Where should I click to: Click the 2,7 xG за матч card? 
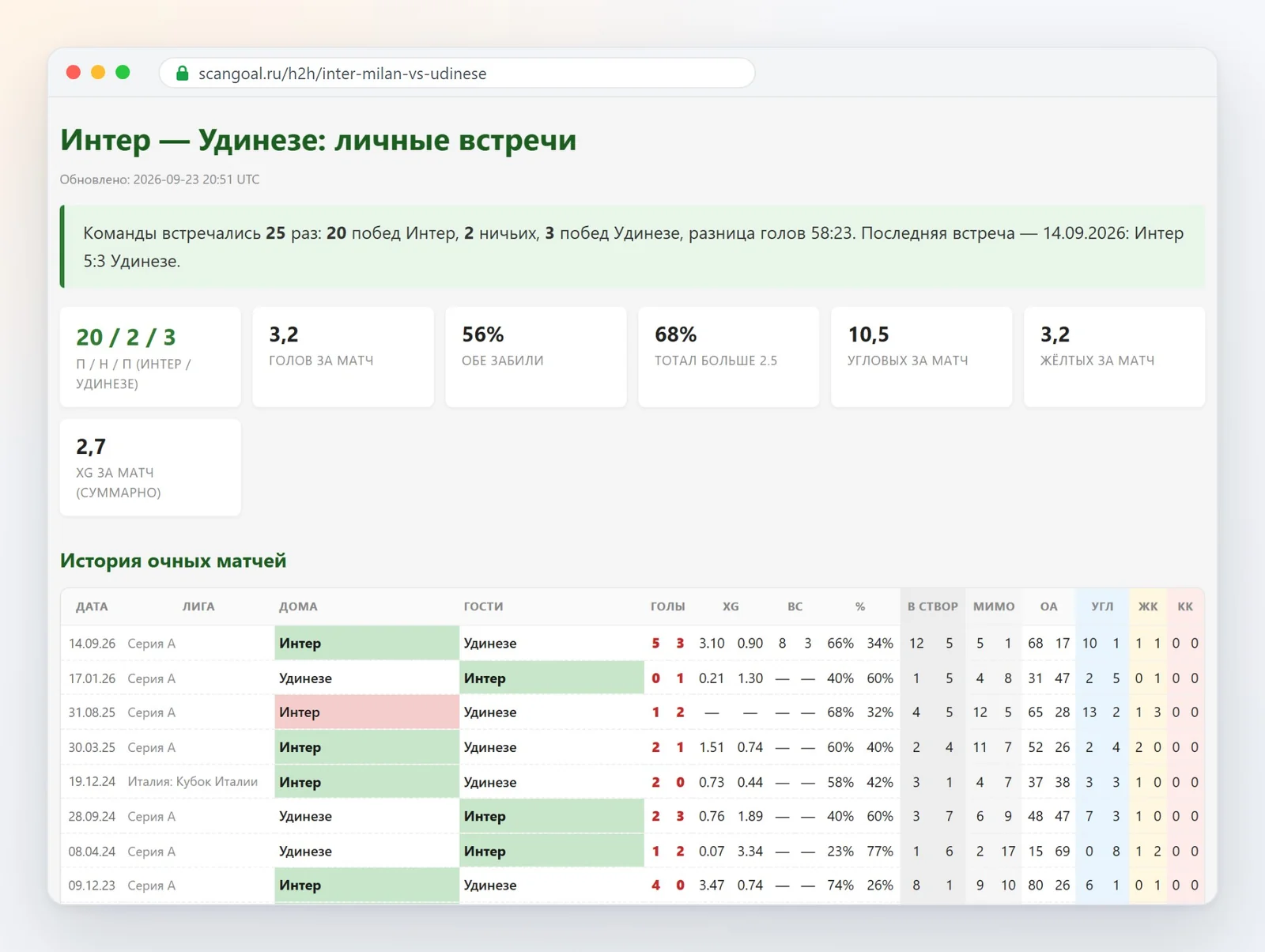point(150,468)
